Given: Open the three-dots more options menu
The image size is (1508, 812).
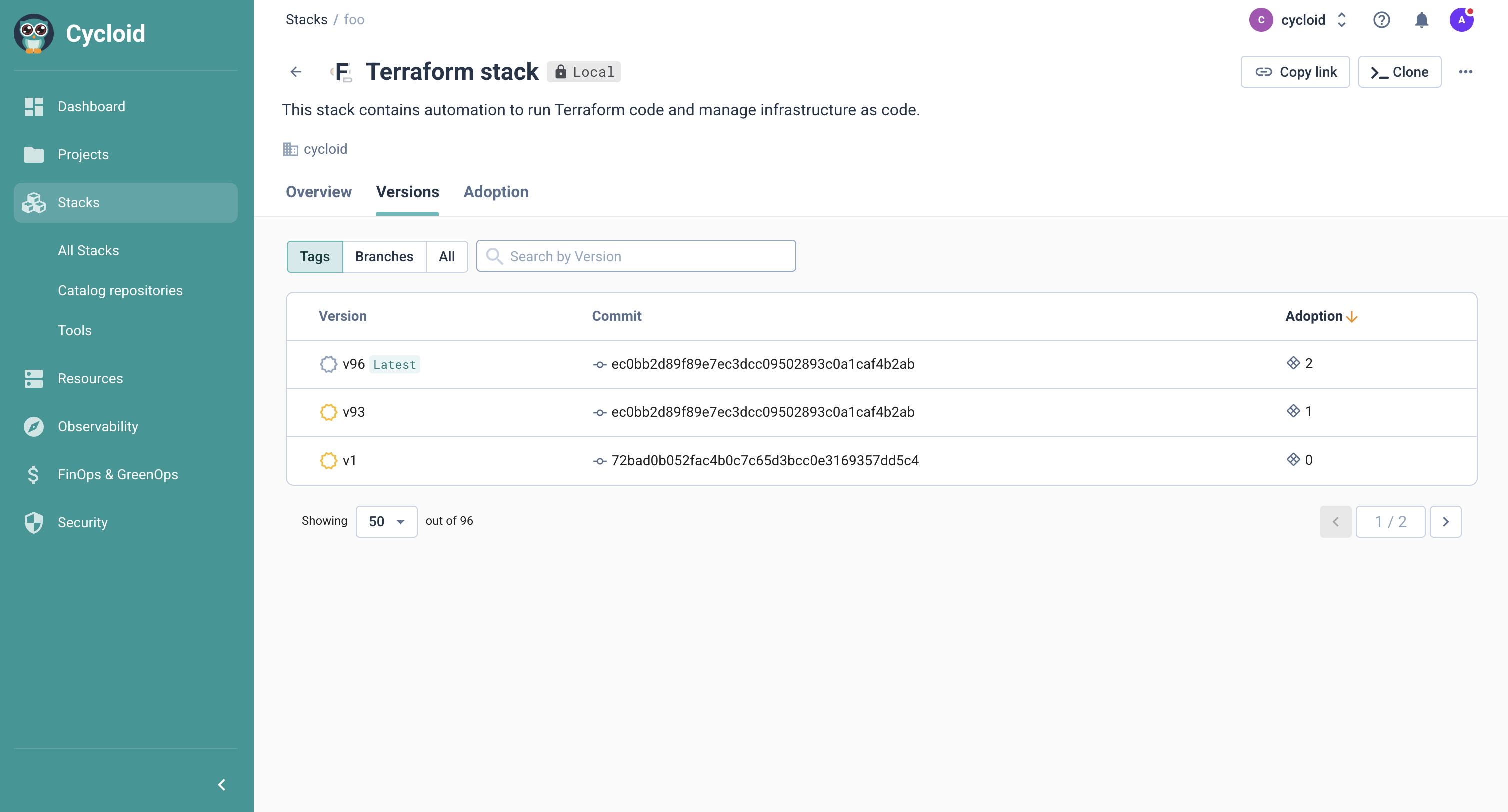Looking at the screenshot, I should click(x=1466, y=72).
